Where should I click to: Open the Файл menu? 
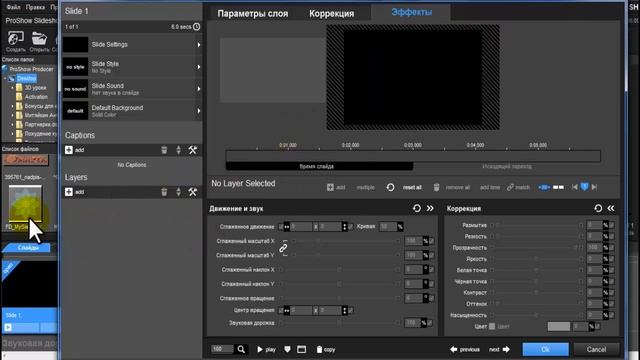pyautogui.click(x=13, y=7)
